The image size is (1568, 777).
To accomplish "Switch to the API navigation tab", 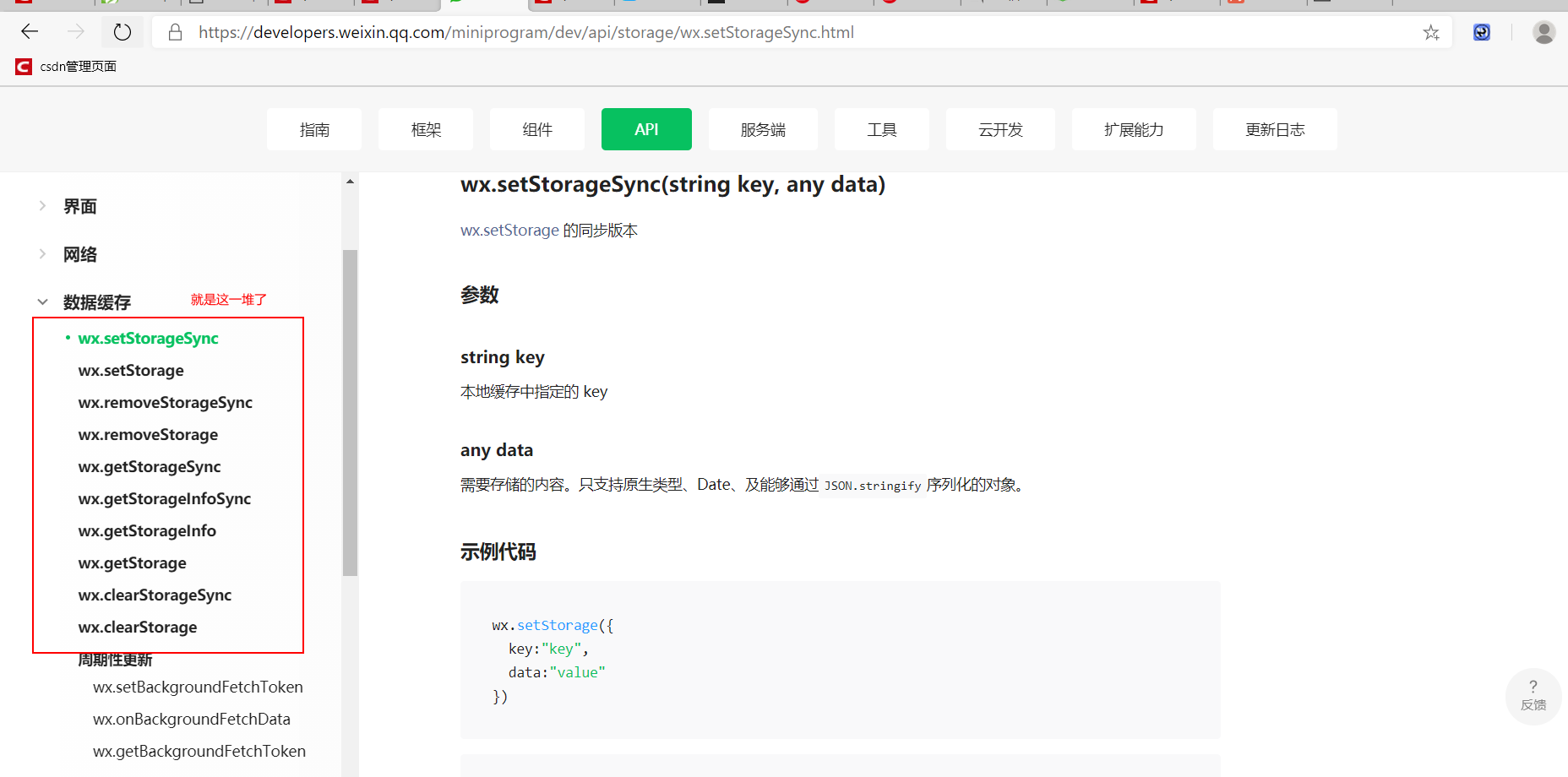I will 646,128.
